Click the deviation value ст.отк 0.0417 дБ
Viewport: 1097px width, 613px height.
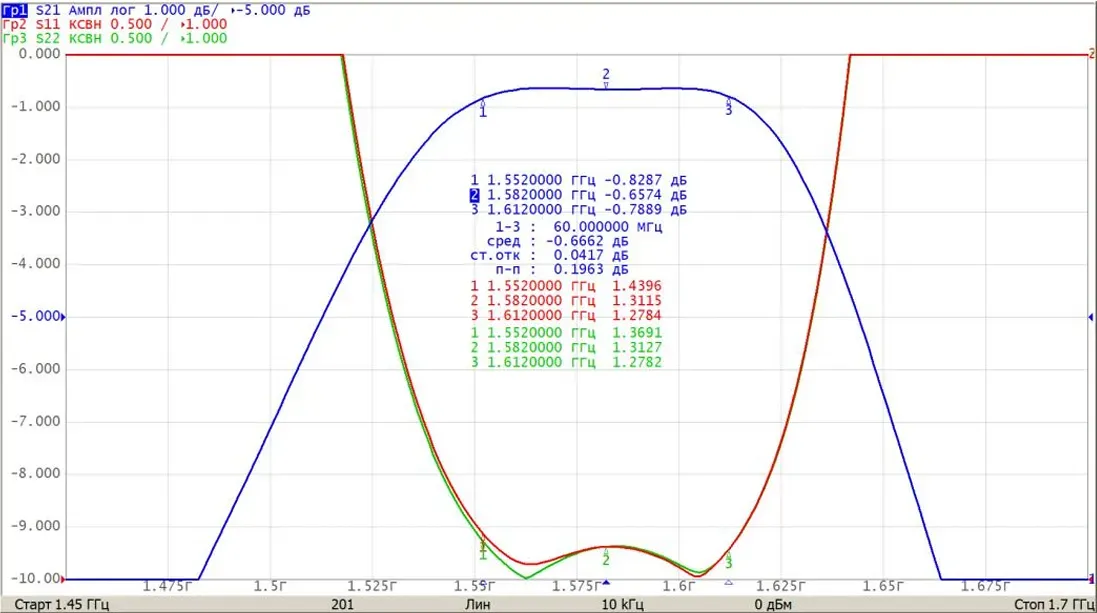[x=549, y=255]
